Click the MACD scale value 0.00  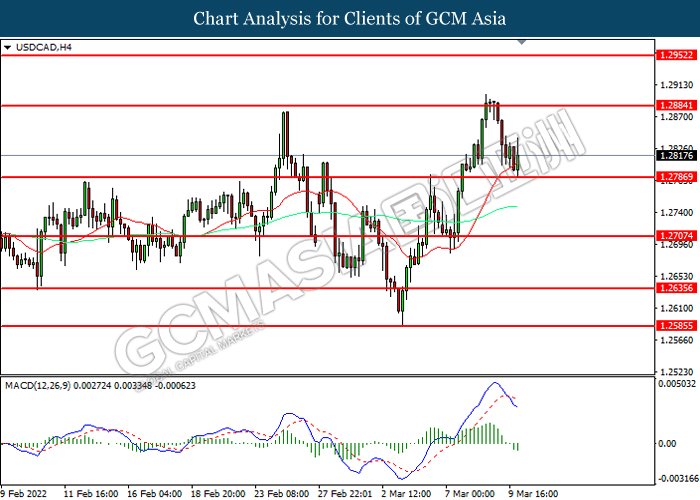[x=667, y=443]
